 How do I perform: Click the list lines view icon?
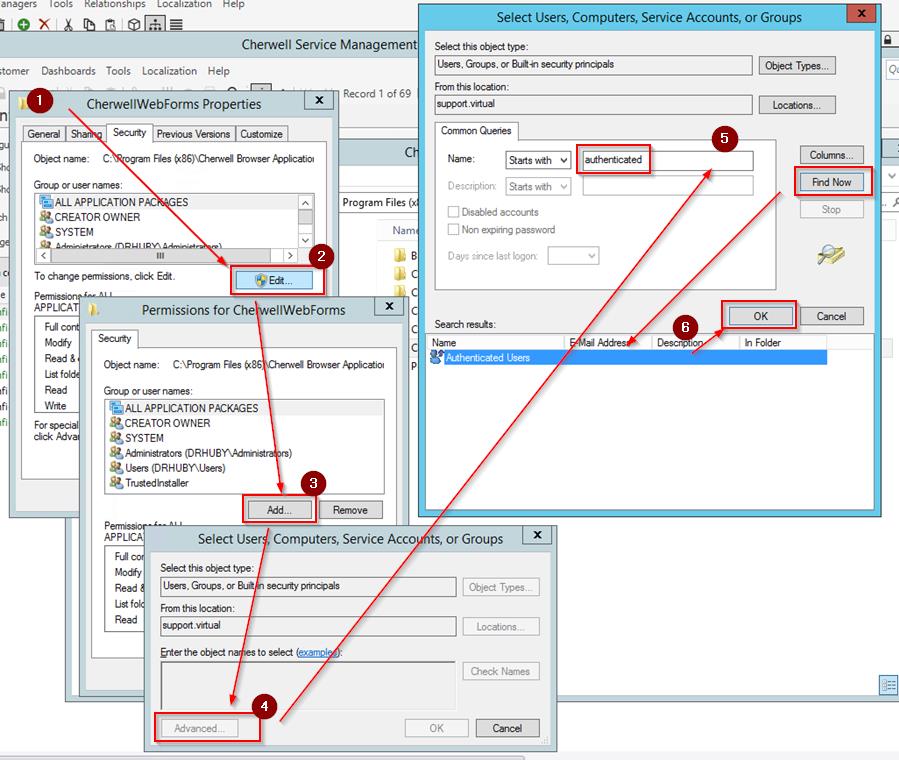tap(176, 24)
